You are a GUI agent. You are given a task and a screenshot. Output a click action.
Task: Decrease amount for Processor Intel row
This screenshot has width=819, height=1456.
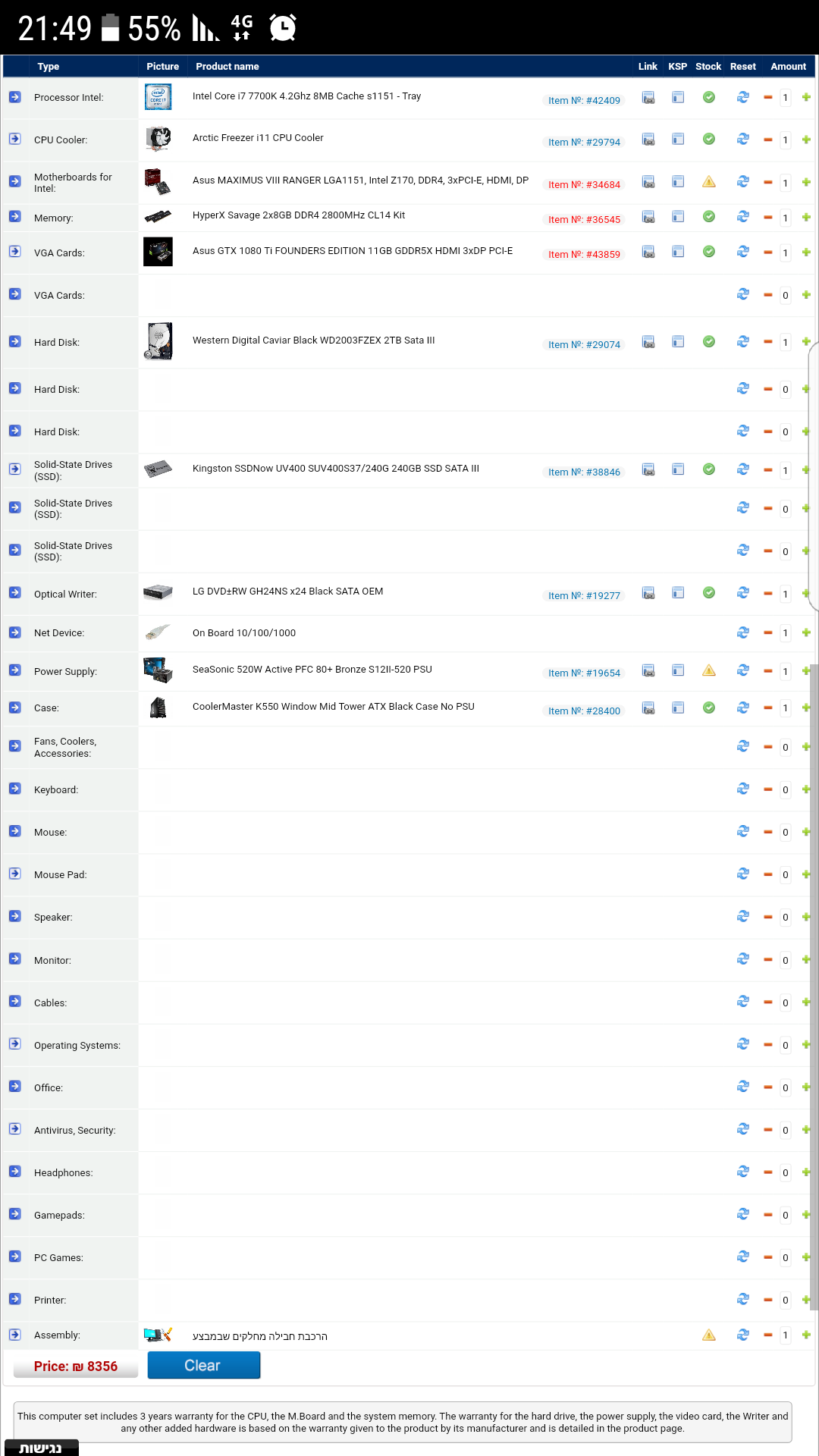pos(767,97)
